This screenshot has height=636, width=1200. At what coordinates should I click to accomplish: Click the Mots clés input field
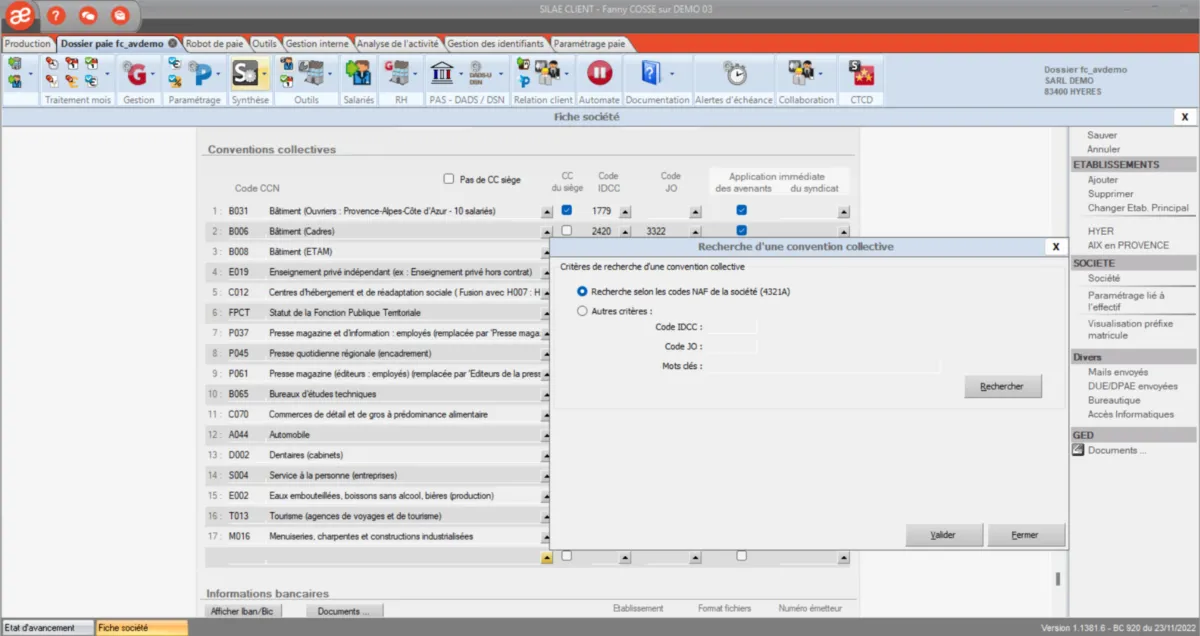824,366
